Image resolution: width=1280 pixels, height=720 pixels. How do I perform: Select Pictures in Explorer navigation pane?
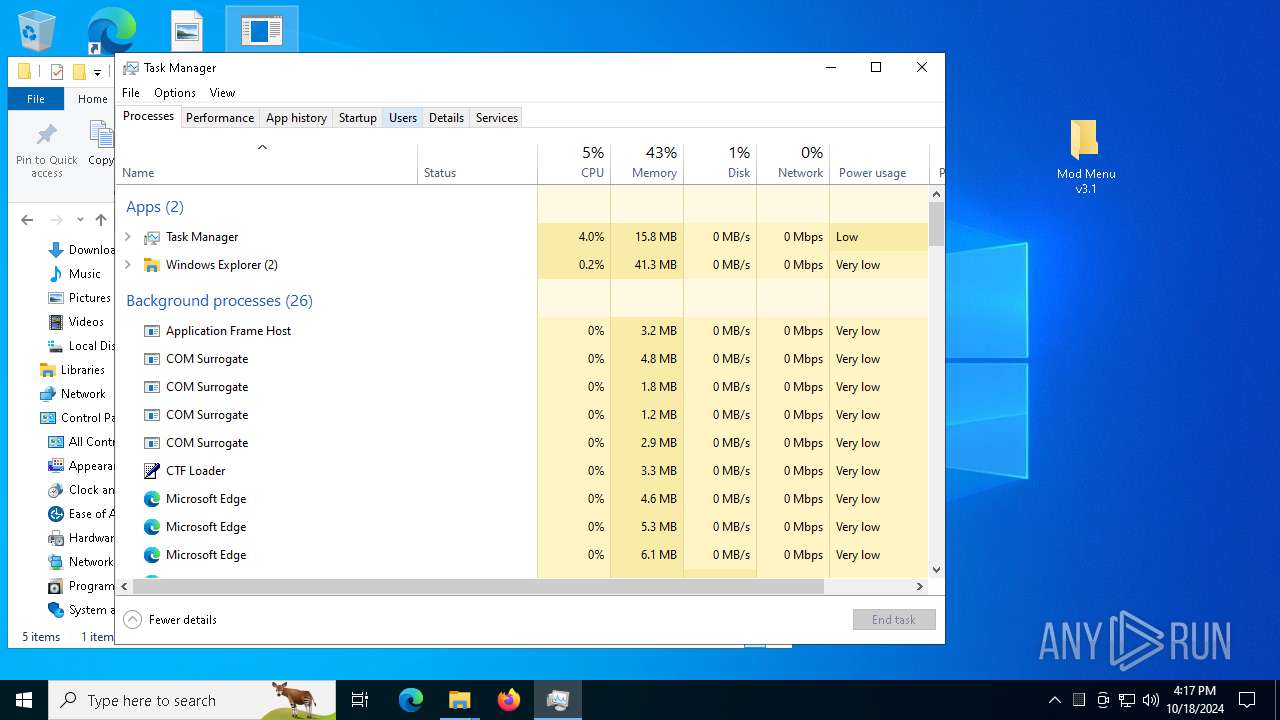[79, 298]
